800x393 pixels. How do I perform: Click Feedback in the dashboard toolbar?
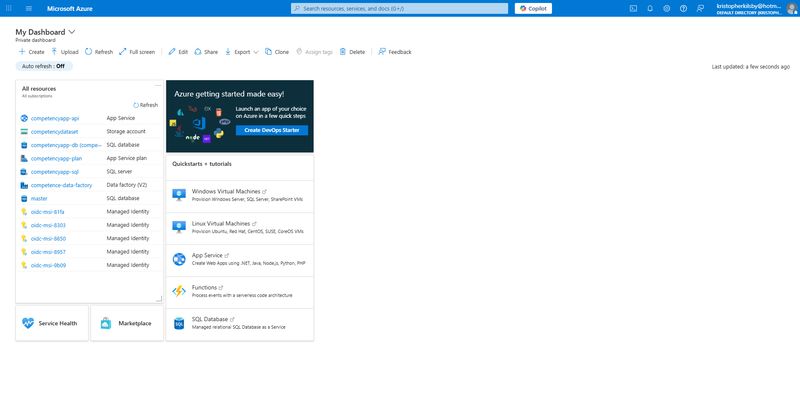click(x=395, y=52)
